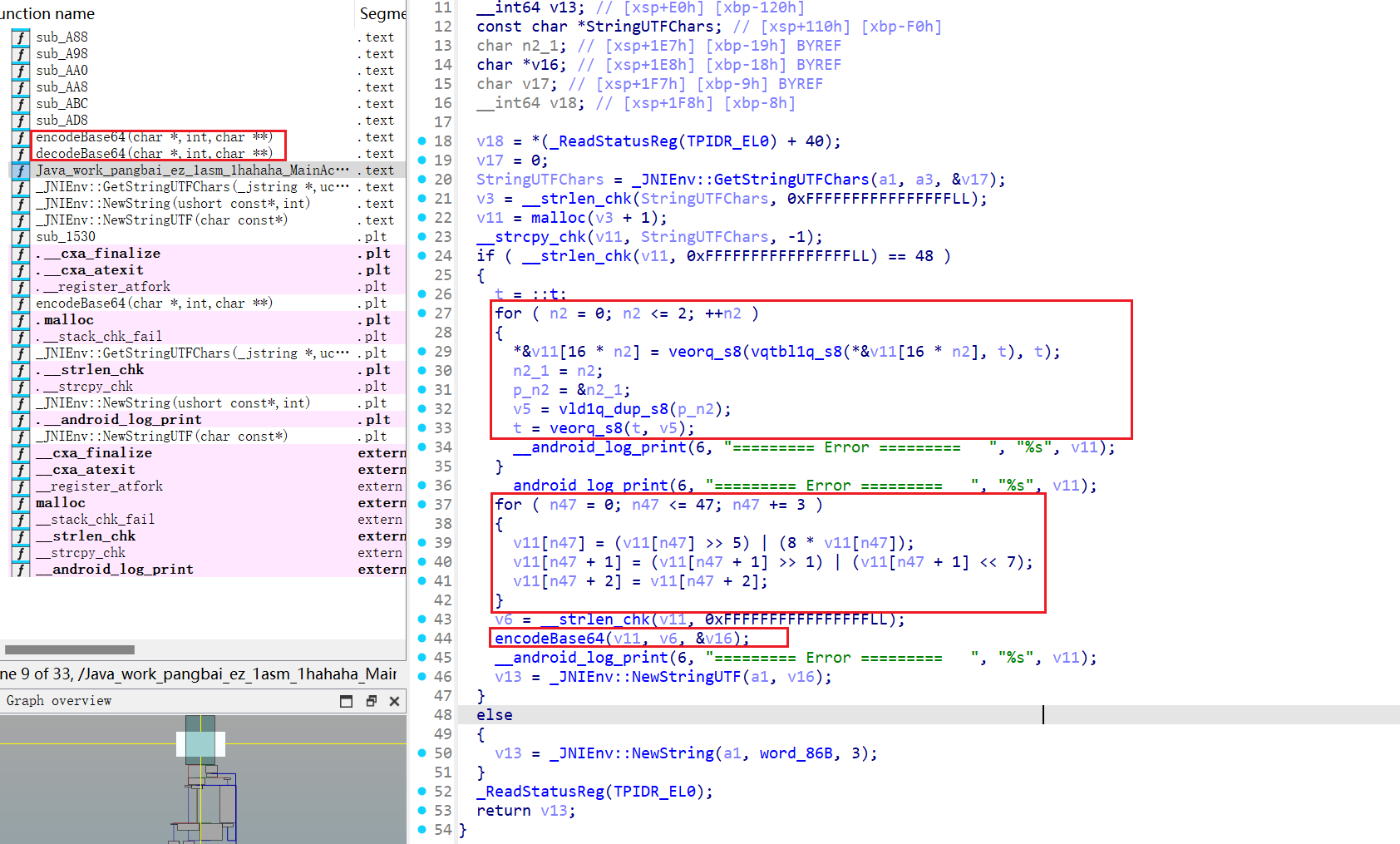Viewport: 1400px width, 844px height.
Task: Click _JNIEnv::GetStringUTFChars call on line 20
Action: click(x=751, y=180)
